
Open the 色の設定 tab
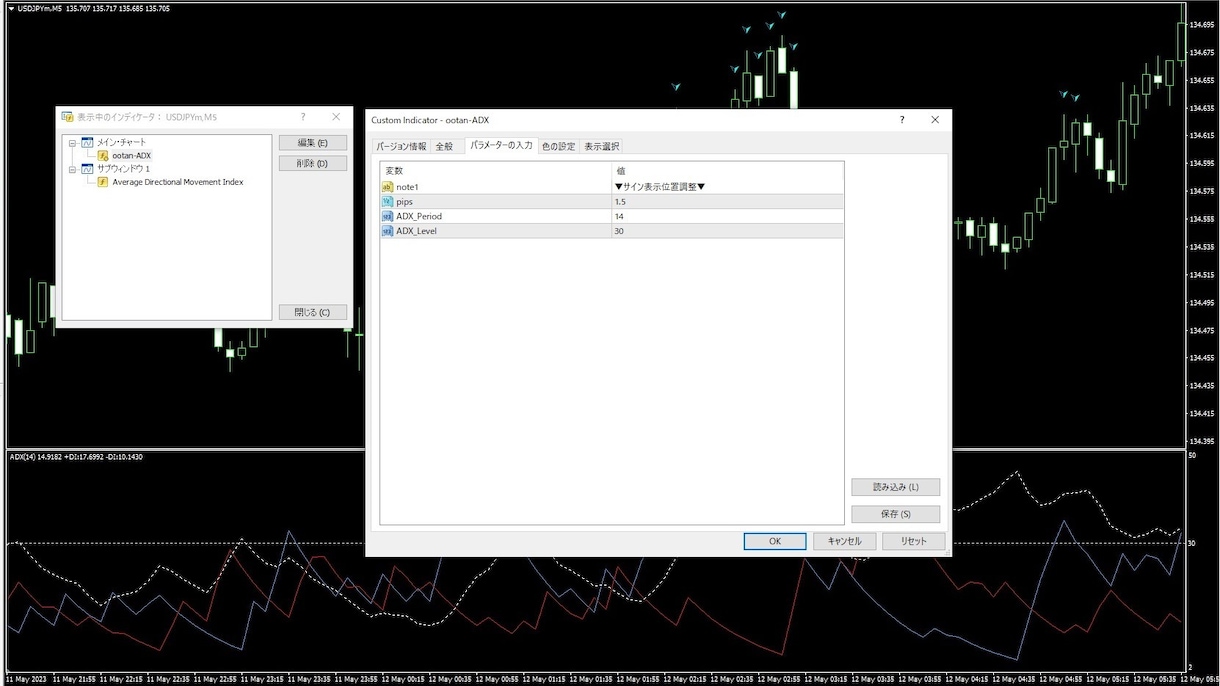(x=558, y=146)
